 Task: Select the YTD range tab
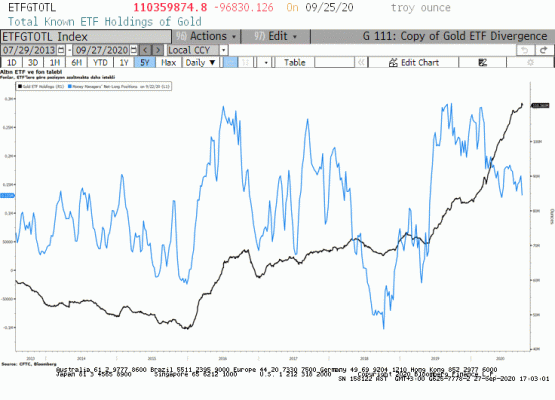tap(100, 63)
